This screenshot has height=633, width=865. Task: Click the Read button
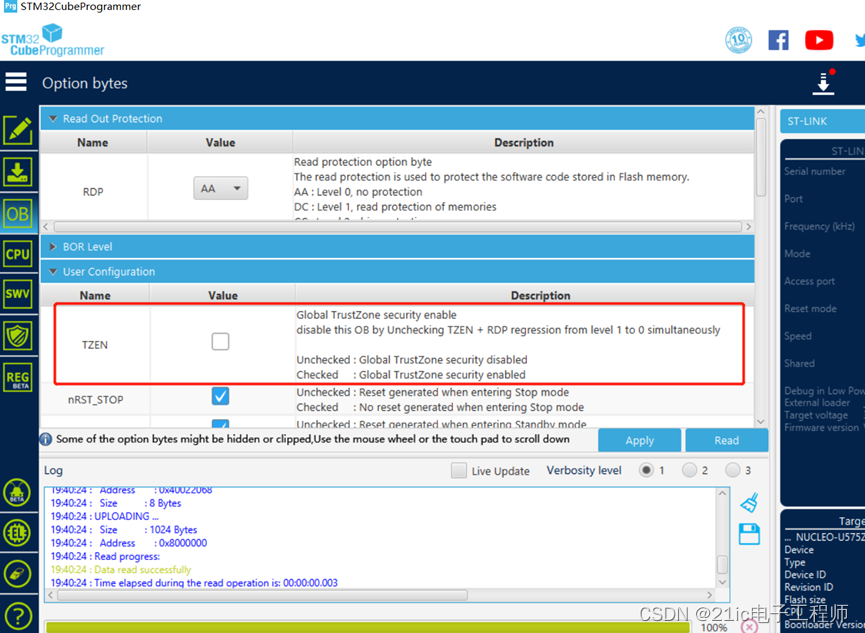pyautogui.click(x=726, y=440)
